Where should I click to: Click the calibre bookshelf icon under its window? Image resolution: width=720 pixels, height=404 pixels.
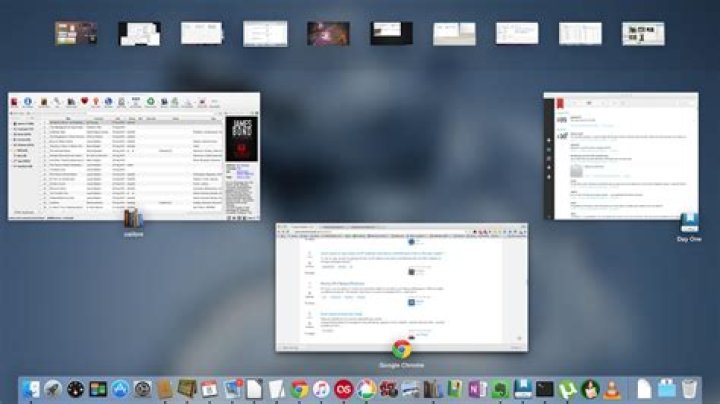pyautogui.click(x=133, y=219)
